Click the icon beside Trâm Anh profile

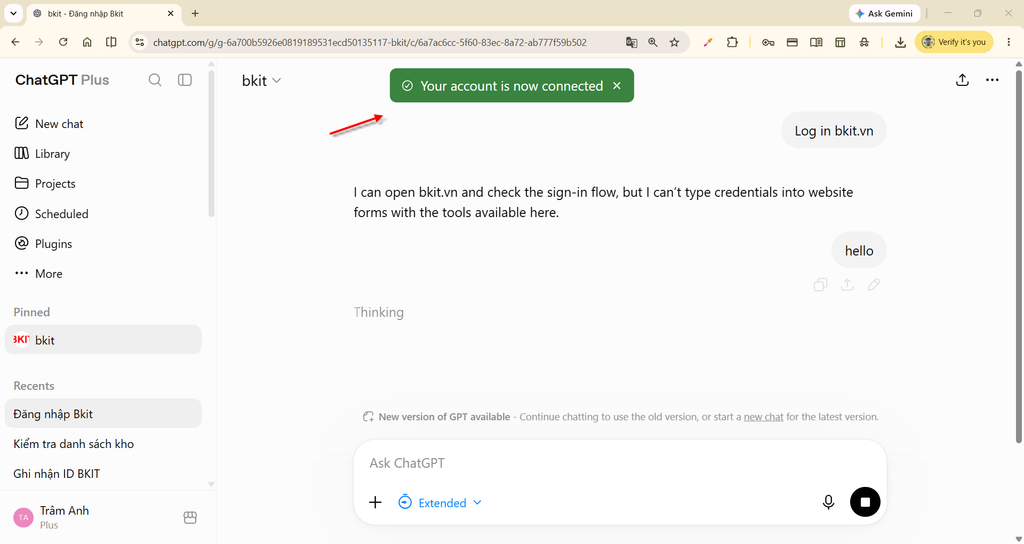click(x=190, y=517)
